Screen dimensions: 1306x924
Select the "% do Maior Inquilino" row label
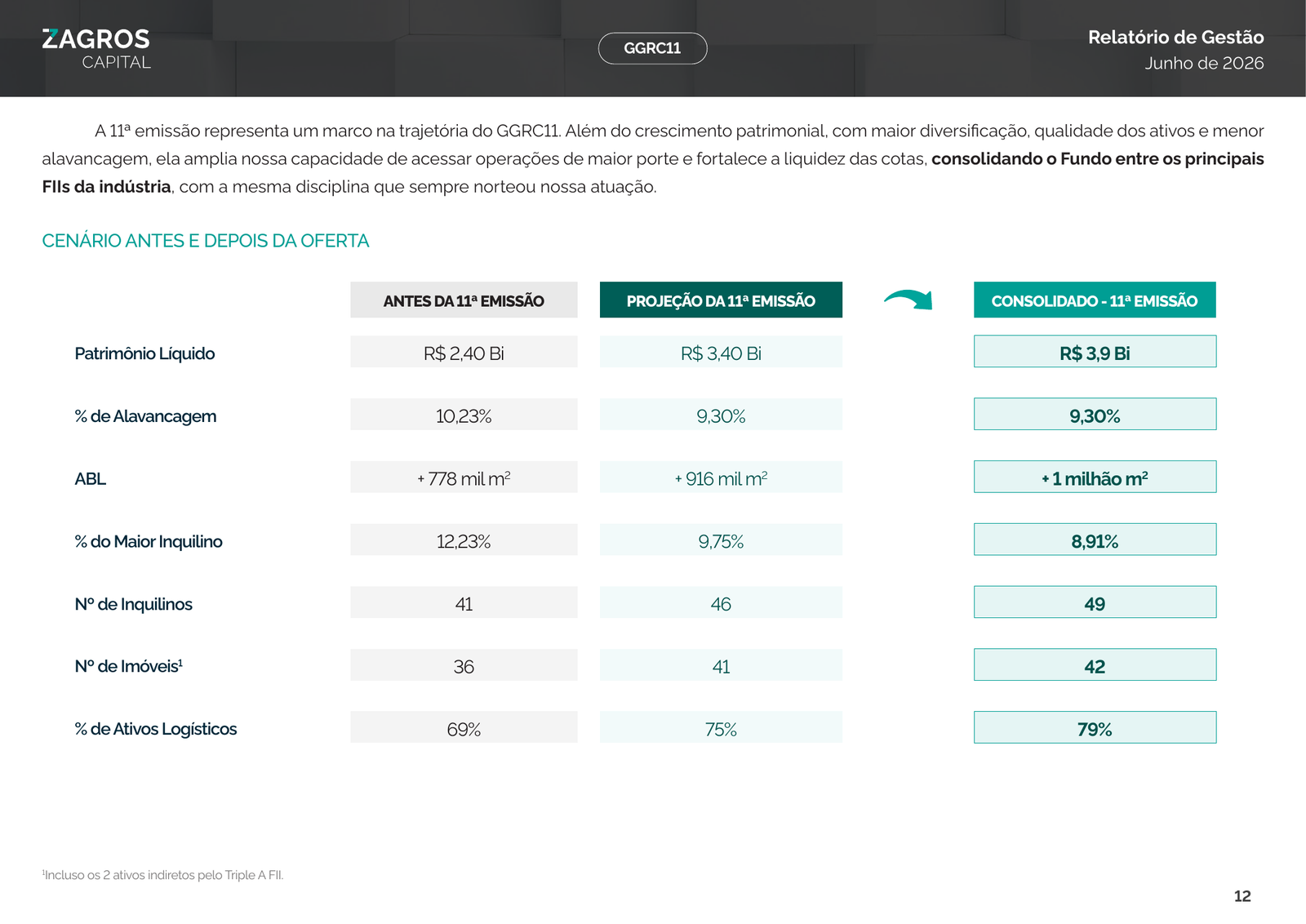click(148, 541)
